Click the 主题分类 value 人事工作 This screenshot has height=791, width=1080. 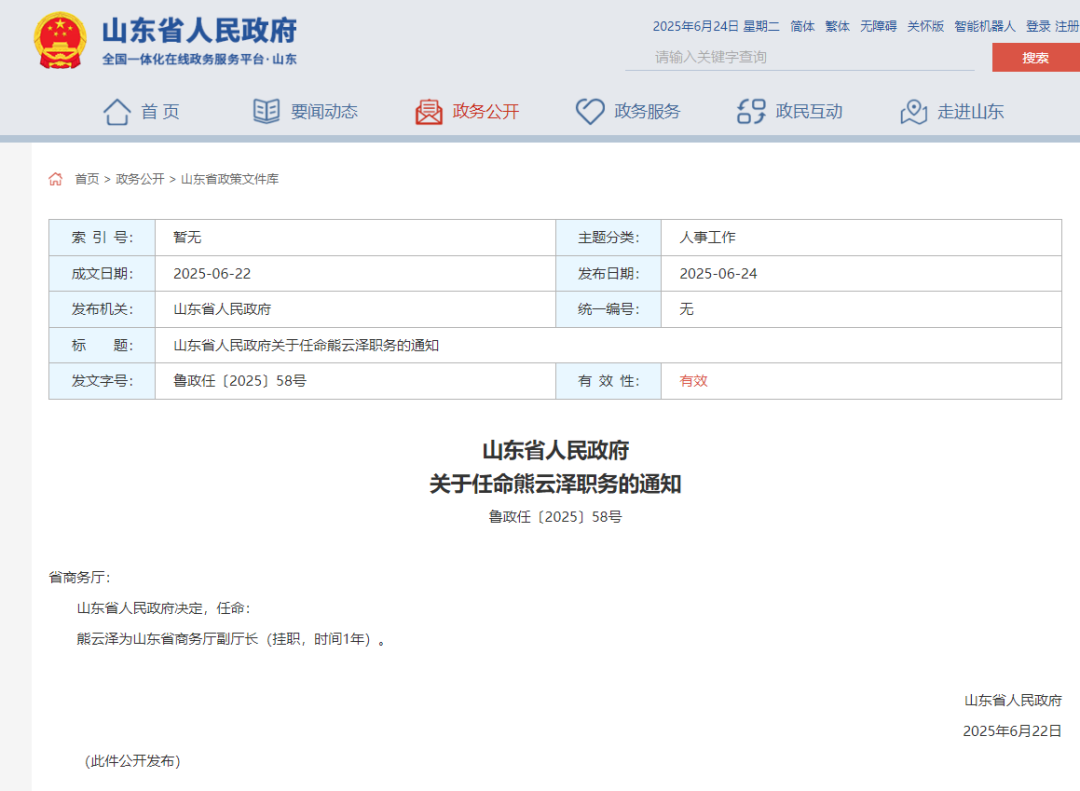(707, 238)
